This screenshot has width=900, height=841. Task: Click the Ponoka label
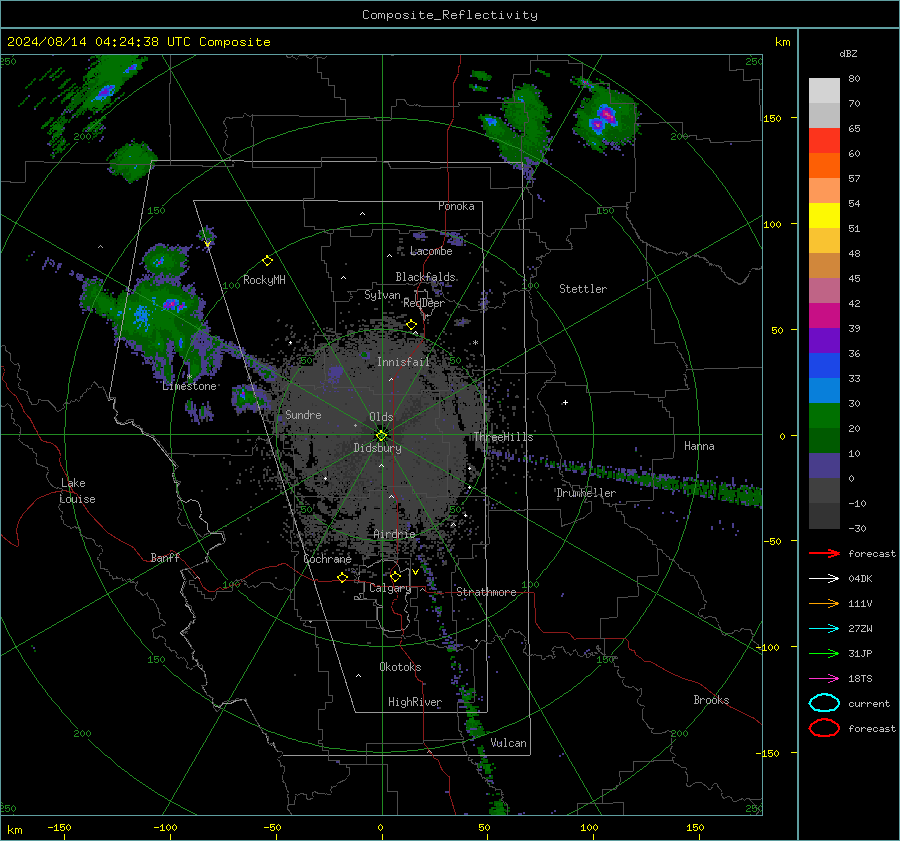456,206
